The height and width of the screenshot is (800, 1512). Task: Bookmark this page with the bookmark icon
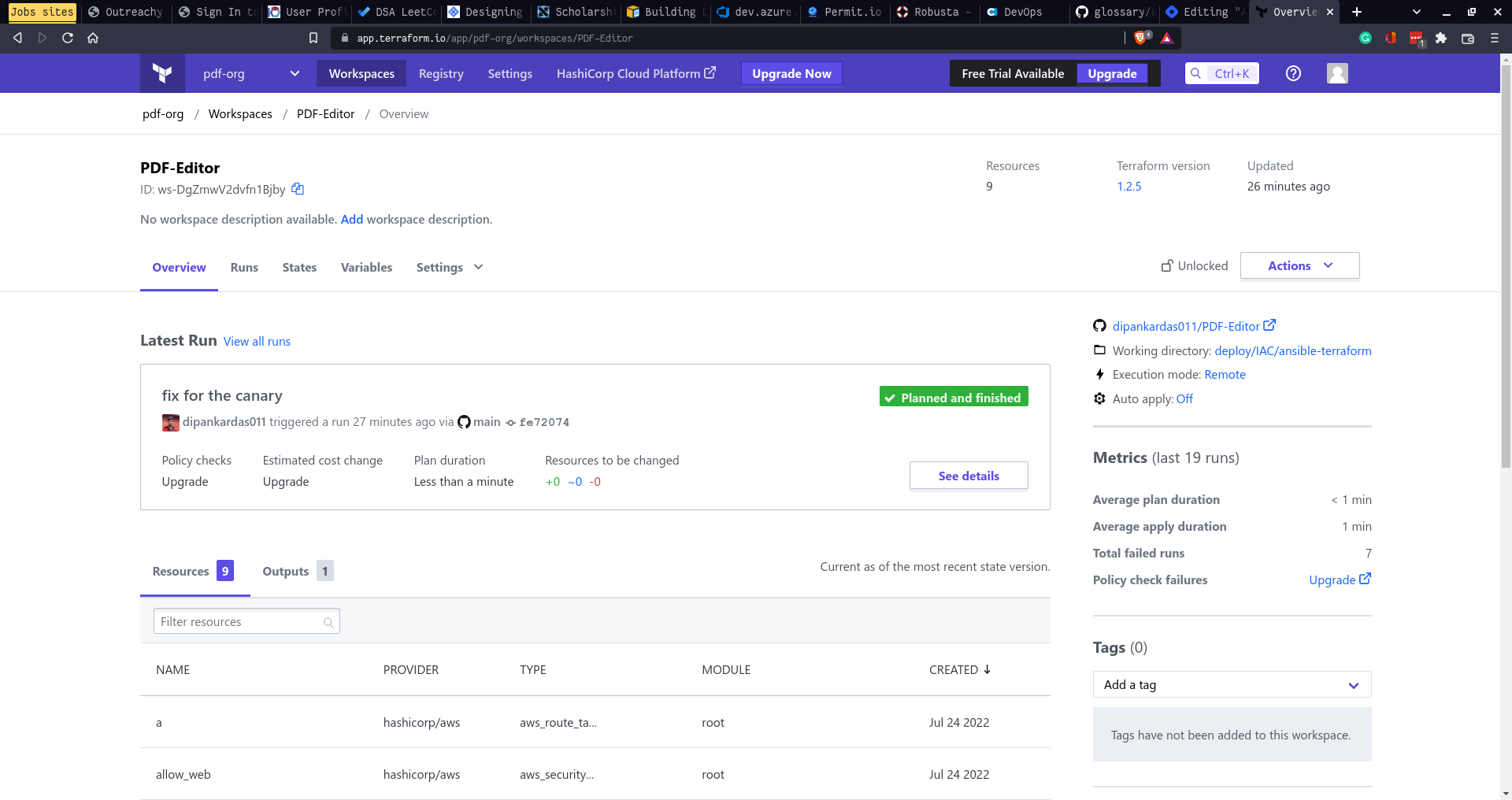pyautogui.click(x=313, y=38)
